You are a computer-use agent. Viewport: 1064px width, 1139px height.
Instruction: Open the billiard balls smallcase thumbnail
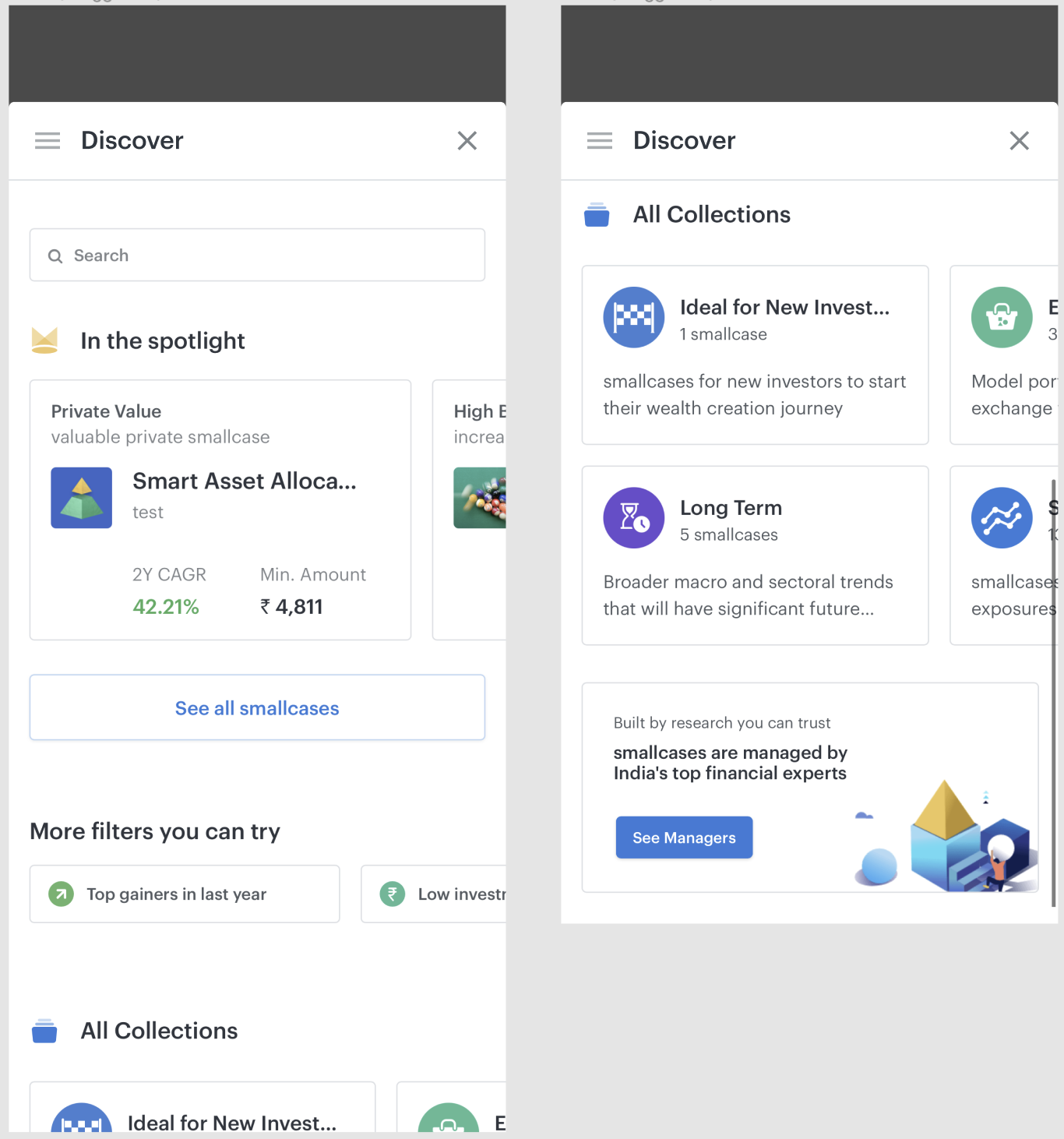click(480, 498)
